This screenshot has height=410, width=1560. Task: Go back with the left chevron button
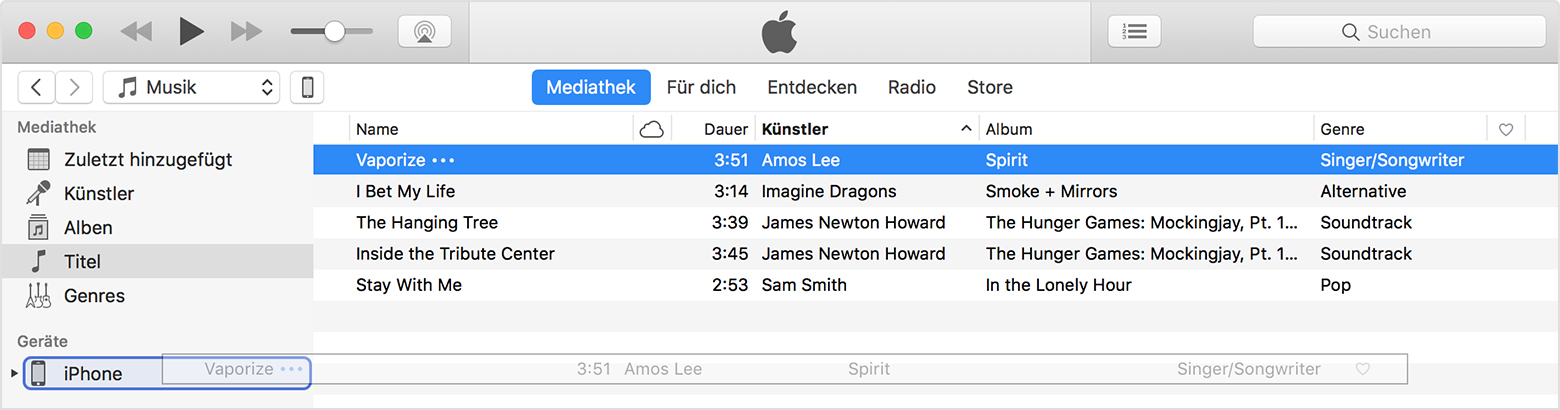click(36, 87)
